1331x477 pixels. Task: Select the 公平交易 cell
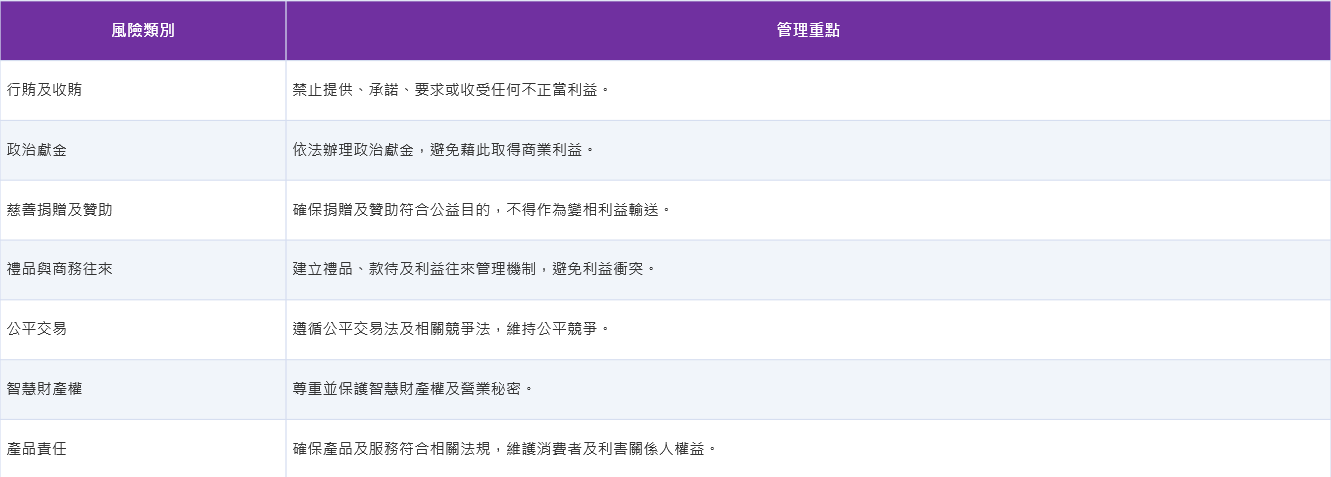[x=143, y=330]
